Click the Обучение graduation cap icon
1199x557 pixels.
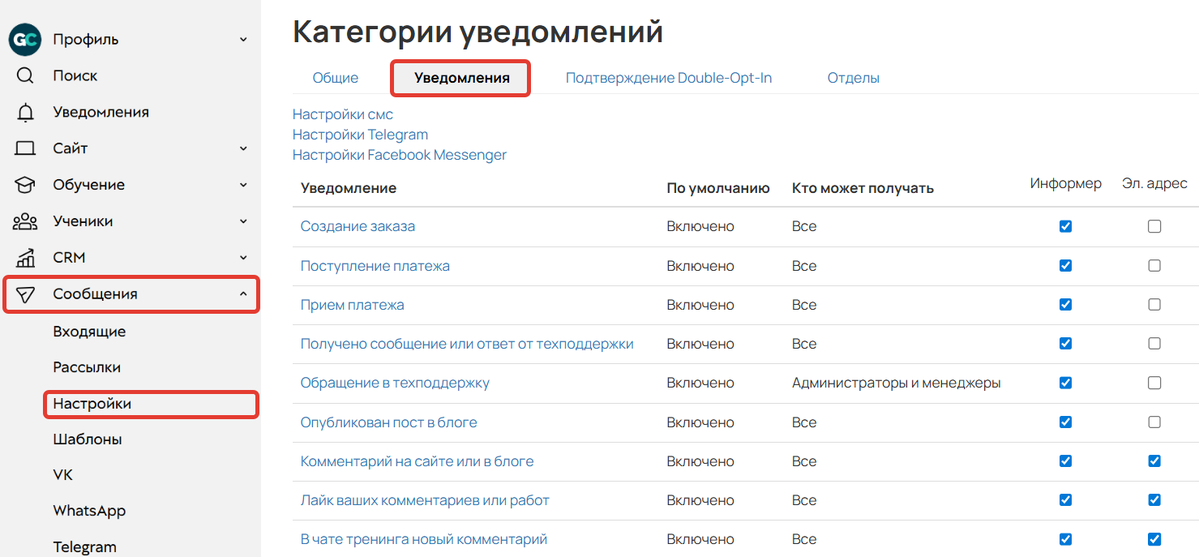tap(25, 184)
